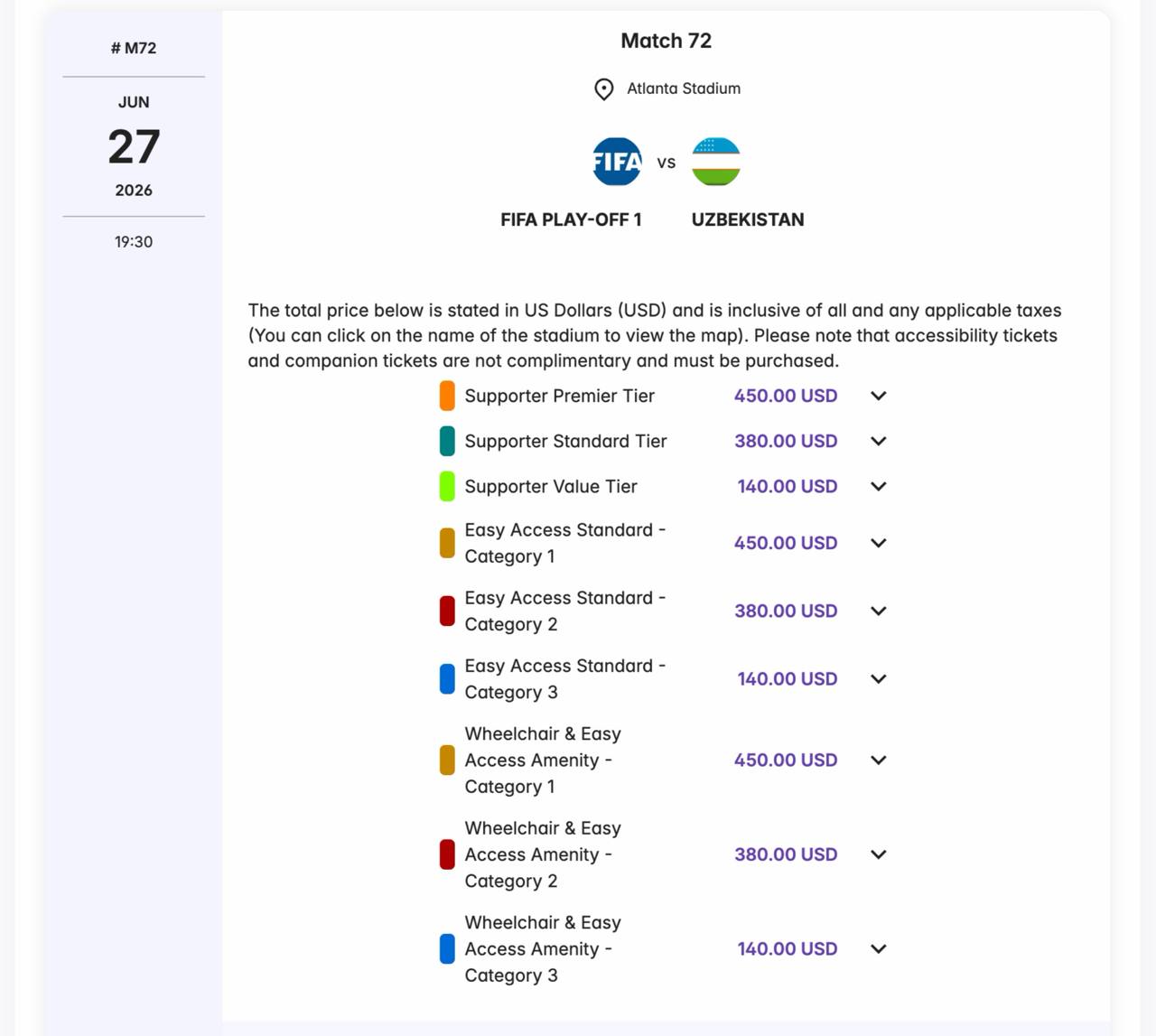Click bright green Supporter Value Tier swatch
1156x1036 pixels.
click(x=447, y=486)
